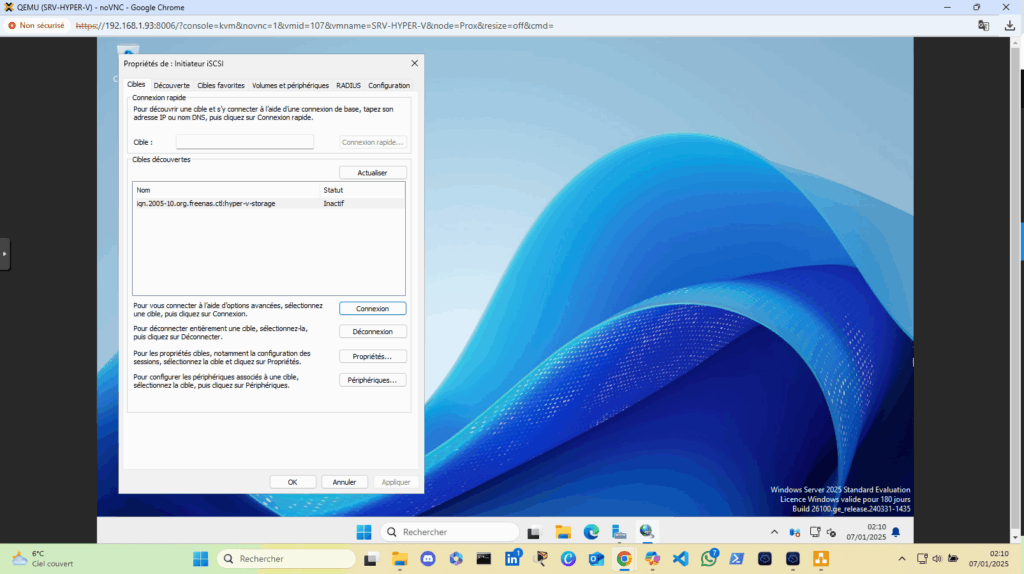Image resolution: width=1024 pixels, height=574 pixels.
Task: Click the VM taskbar Rechercher search box
Action: tap(449, 532)
